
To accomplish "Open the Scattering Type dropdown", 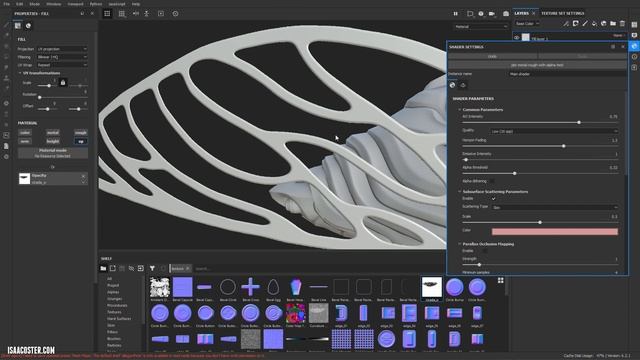I will coord(554,207).
